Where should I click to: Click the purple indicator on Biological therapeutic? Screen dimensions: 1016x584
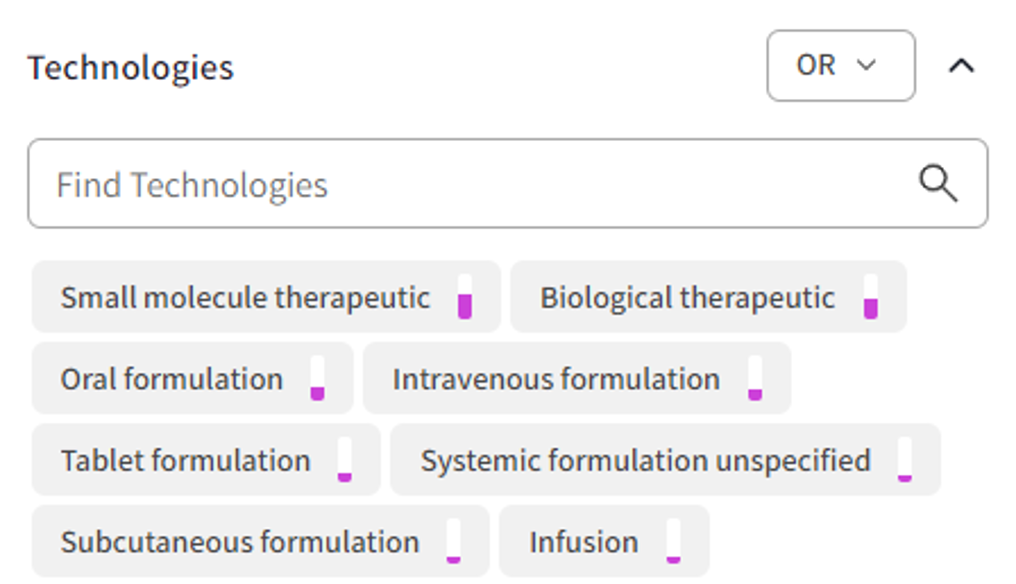point(872,302)
